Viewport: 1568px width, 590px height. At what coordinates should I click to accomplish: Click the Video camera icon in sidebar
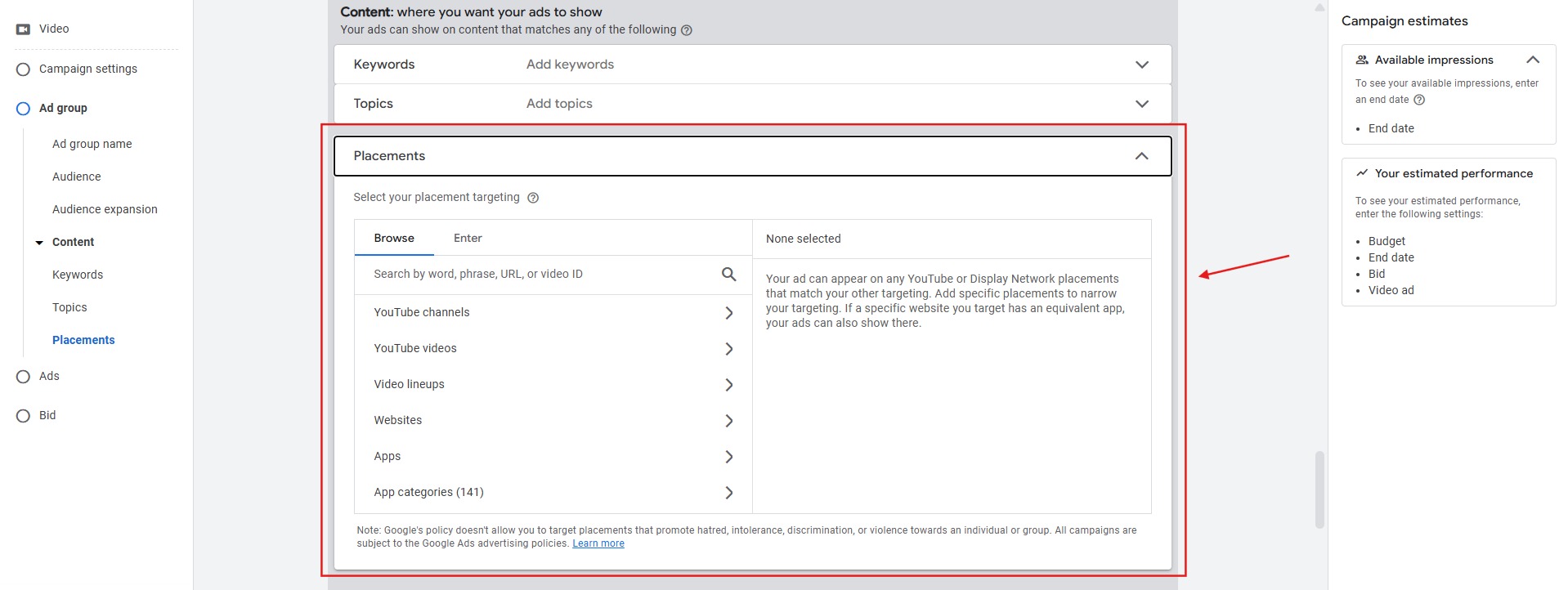[x=23, y=29]
